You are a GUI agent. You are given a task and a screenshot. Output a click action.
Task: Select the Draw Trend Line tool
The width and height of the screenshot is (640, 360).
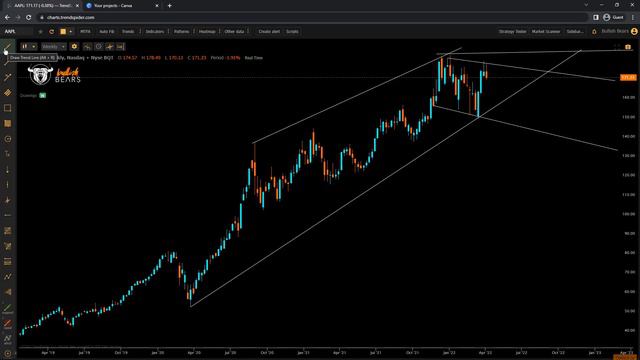pyautogui.click(x=7, y=47)
